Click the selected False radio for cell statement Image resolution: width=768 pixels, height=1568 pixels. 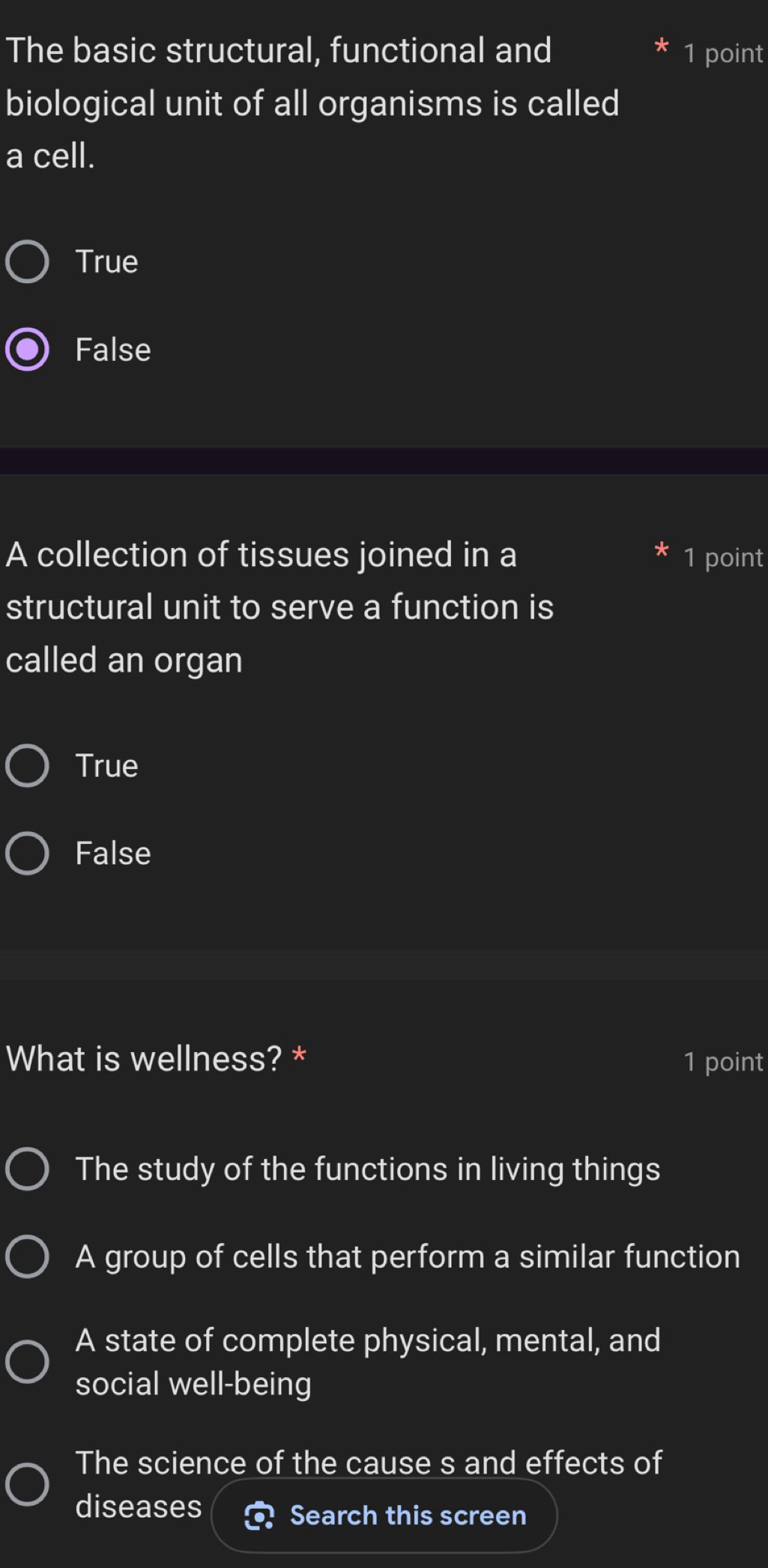click(28, 350)
